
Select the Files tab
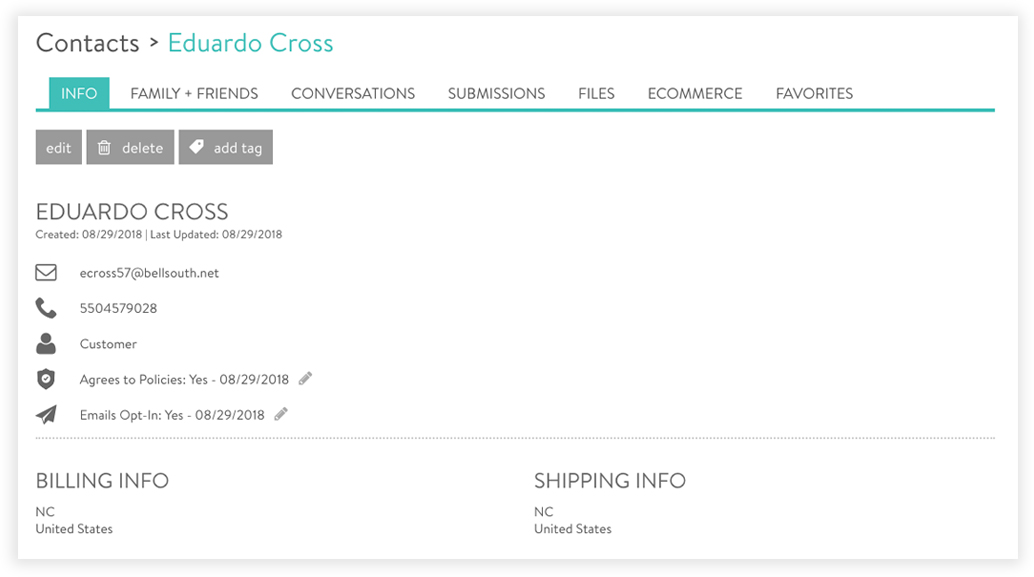pyautogui.click(x=596, y=93)
